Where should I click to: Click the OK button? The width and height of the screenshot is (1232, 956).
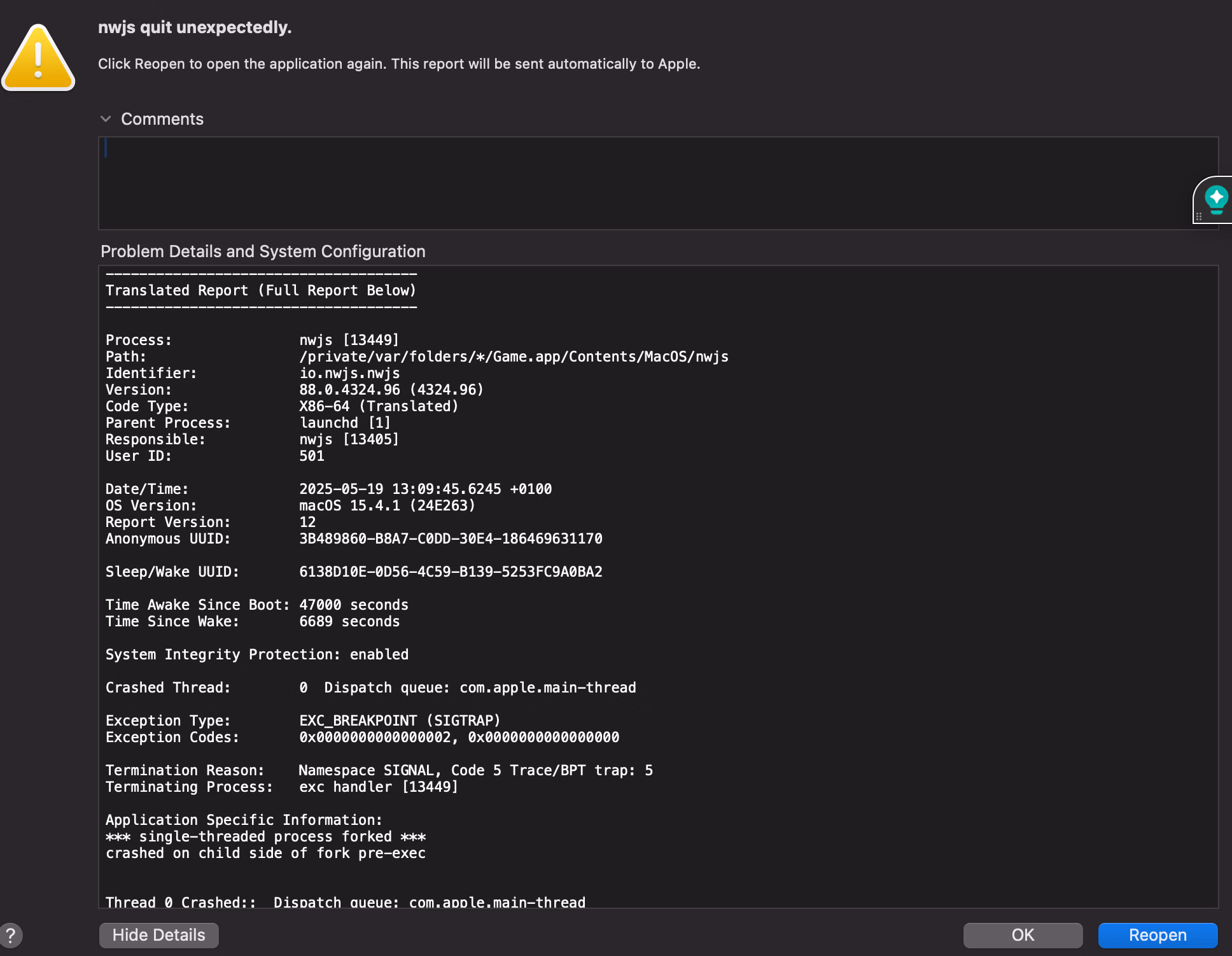[1023, 935]
